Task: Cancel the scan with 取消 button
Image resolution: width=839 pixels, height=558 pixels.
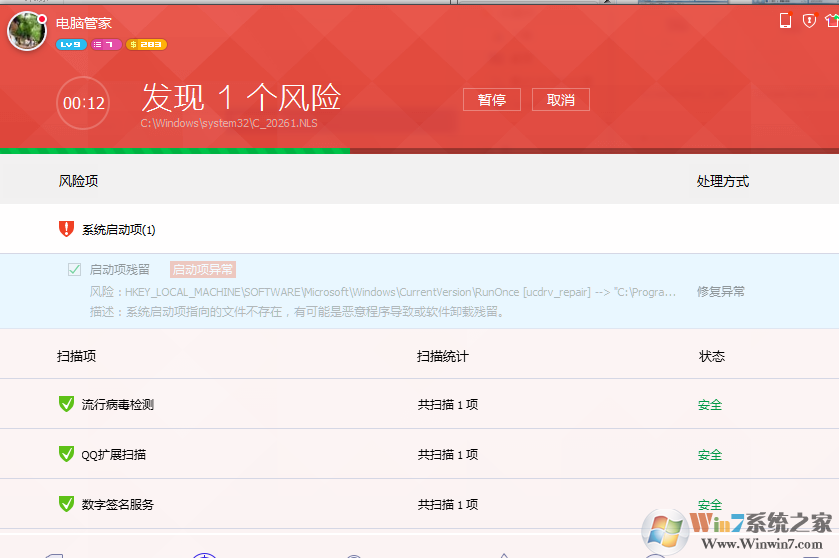Action: coord(561,100)
